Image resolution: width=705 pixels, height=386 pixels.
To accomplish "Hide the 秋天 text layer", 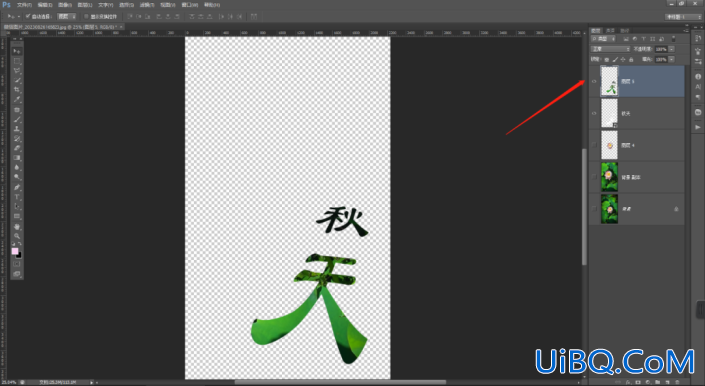I will tap(594, 113).
